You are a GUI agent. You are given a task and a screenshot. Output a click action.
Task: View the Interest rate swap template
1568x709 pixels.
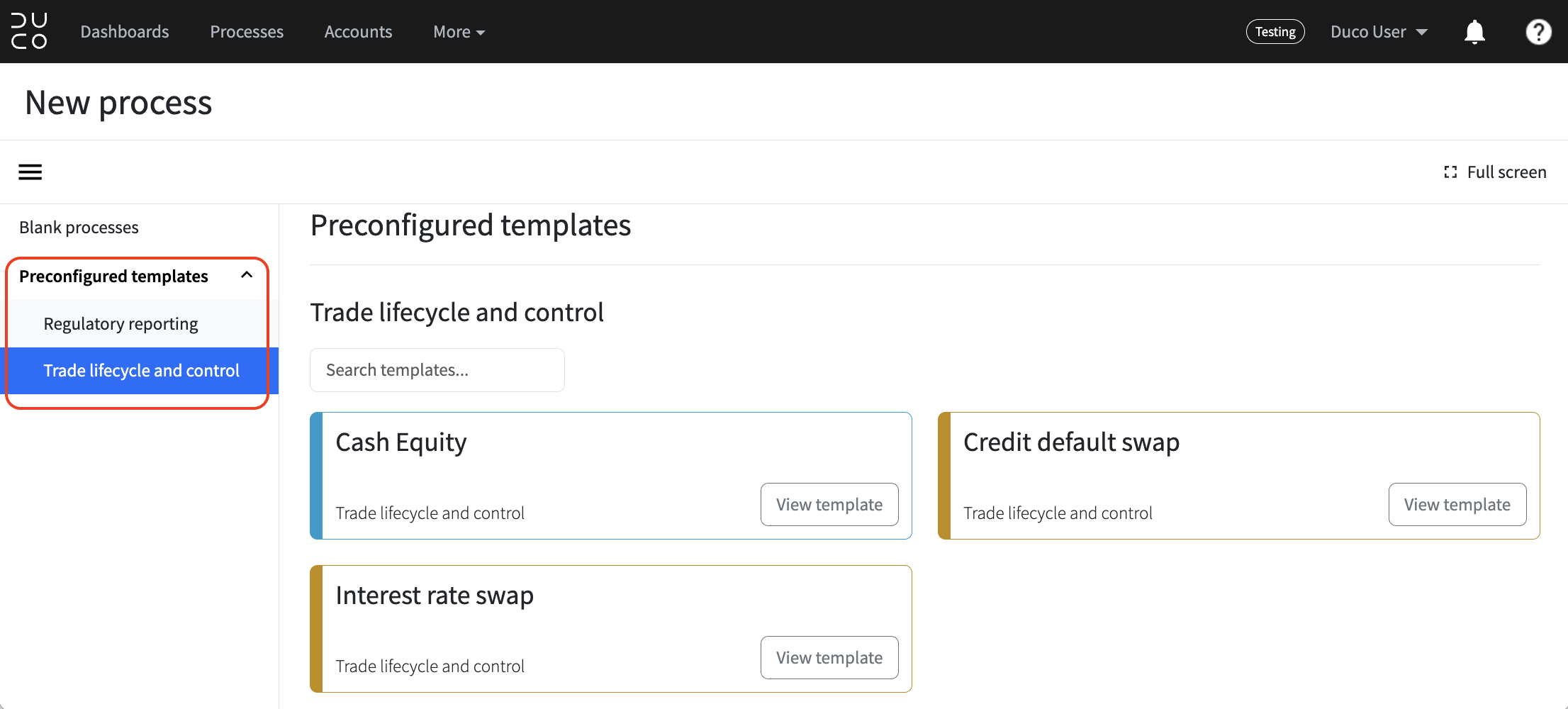pos(829,658)
